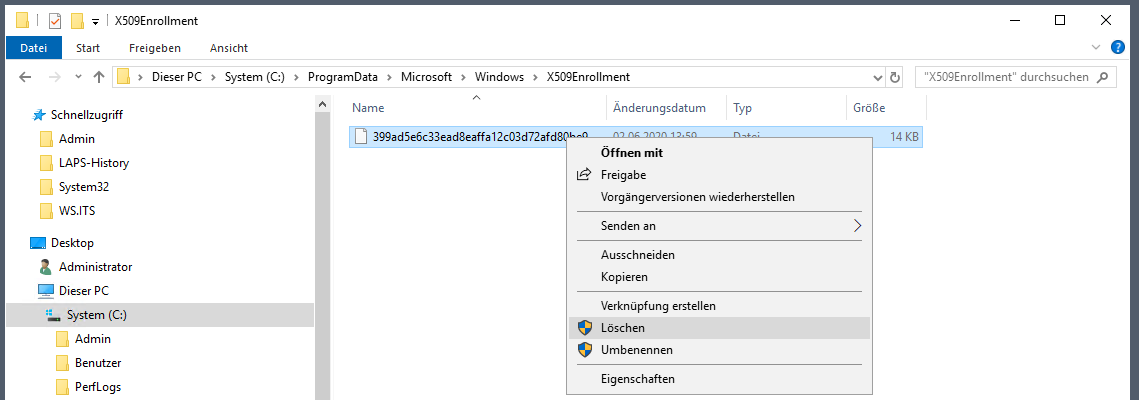
Task: Choose Umbenennen in context menu
Action: pos(718,350)
